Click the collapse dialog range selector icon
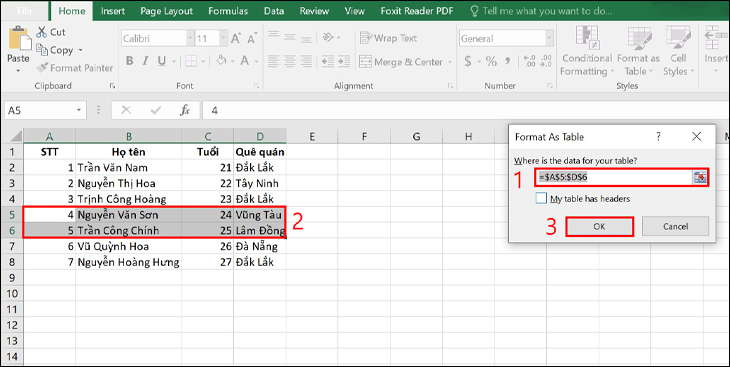The image size is (730, 367). point(700,177)
